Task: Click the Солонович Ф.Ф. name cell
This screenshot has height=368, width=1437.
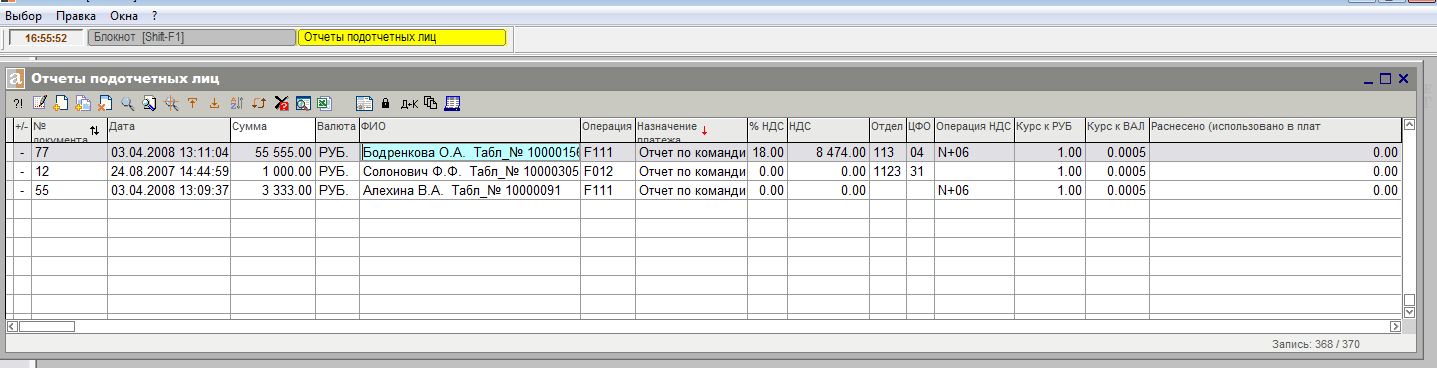Action: [470, 171]
